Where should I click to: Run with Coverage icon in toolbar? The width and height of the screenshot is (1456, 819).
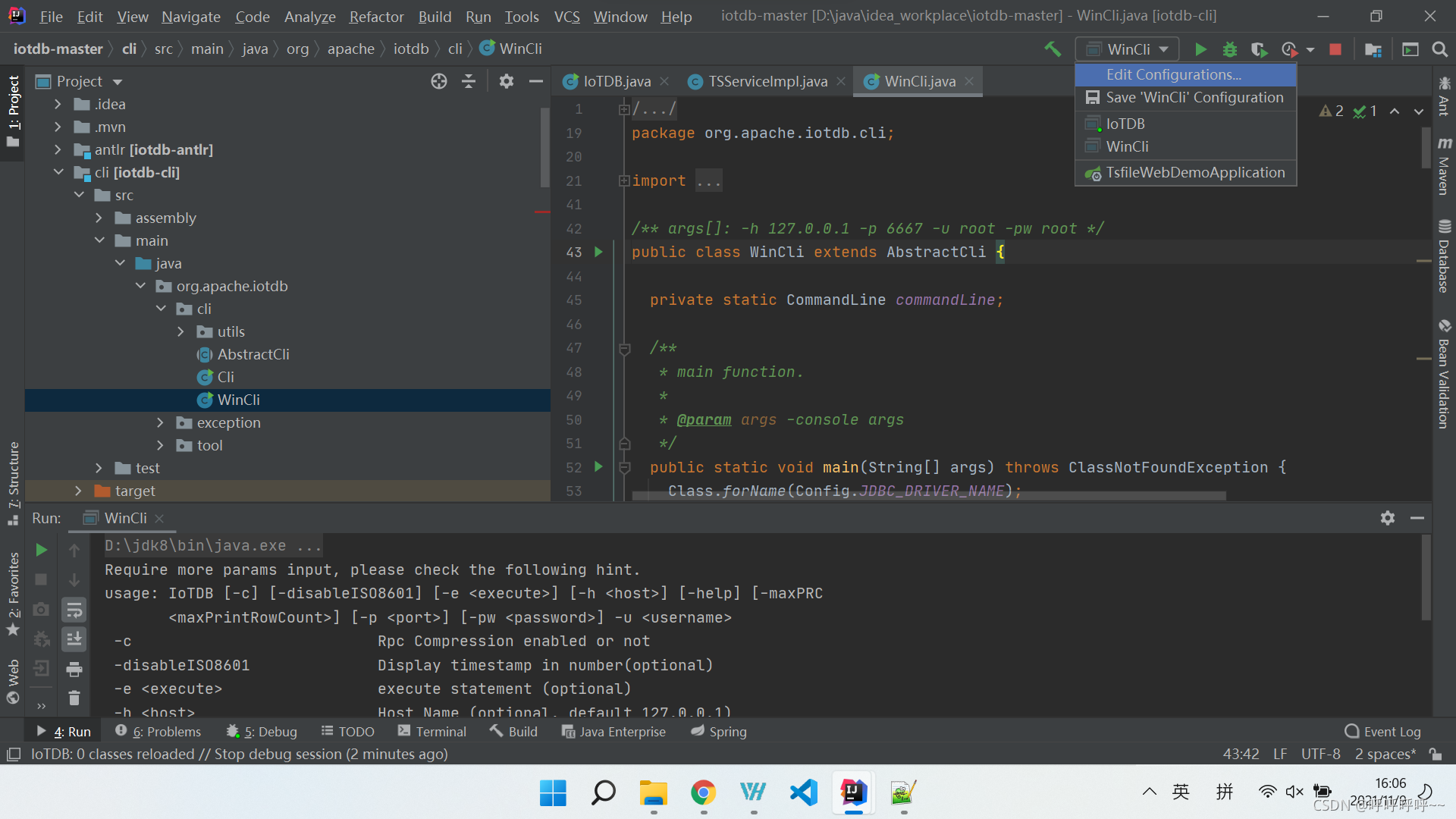(1259, 49)
